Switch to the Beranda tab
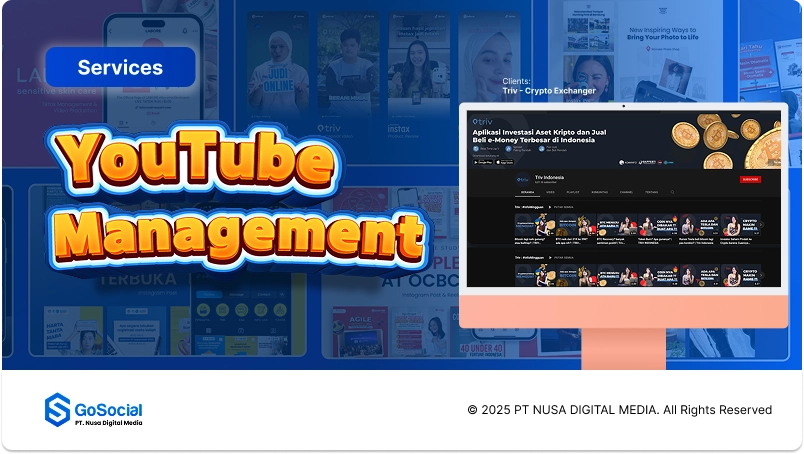The height and width of the screenshot is (454, 804). 526,191
